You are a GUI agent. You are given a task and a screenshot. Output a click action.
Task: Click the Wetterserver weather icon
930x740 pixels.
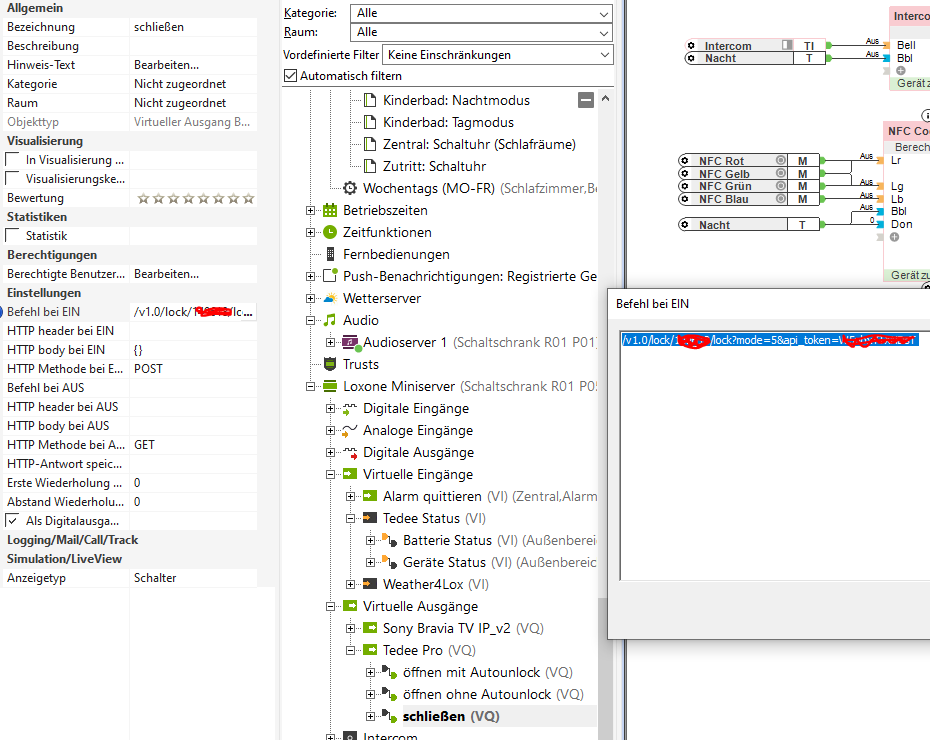tap(330, 298)
